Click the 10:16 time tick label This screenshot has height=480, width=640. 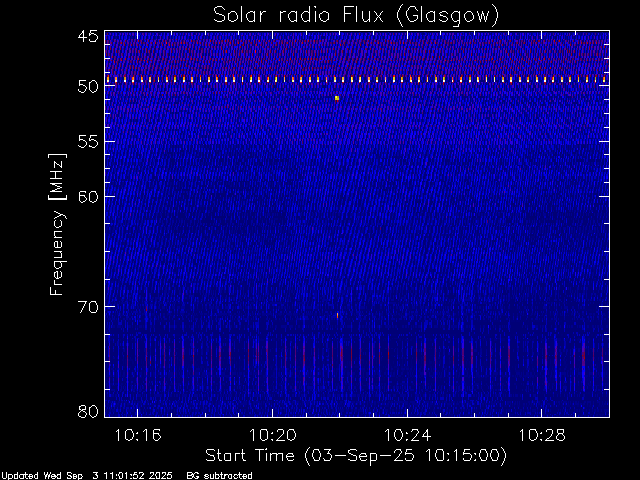(138, 435)
